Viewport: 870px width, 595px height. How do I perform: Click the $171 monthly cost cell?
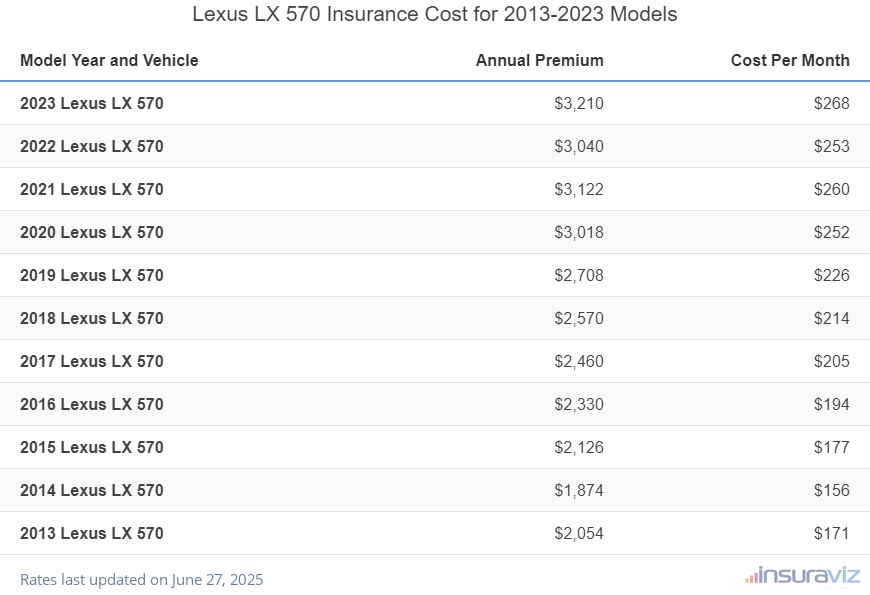pyautogui.click(x=832, y=533)
